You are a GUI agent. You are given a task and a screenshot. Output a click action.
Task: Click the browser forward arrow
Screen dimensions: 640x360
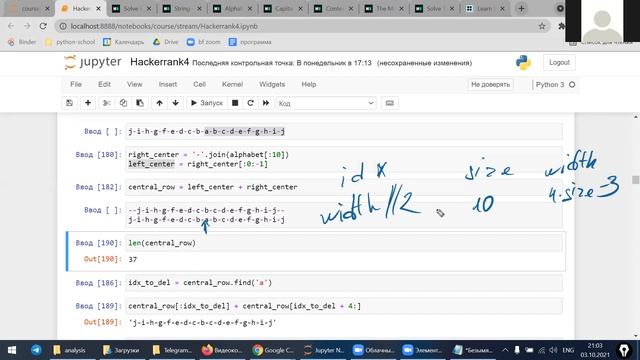pyautogui.click(x=27, y=26)
